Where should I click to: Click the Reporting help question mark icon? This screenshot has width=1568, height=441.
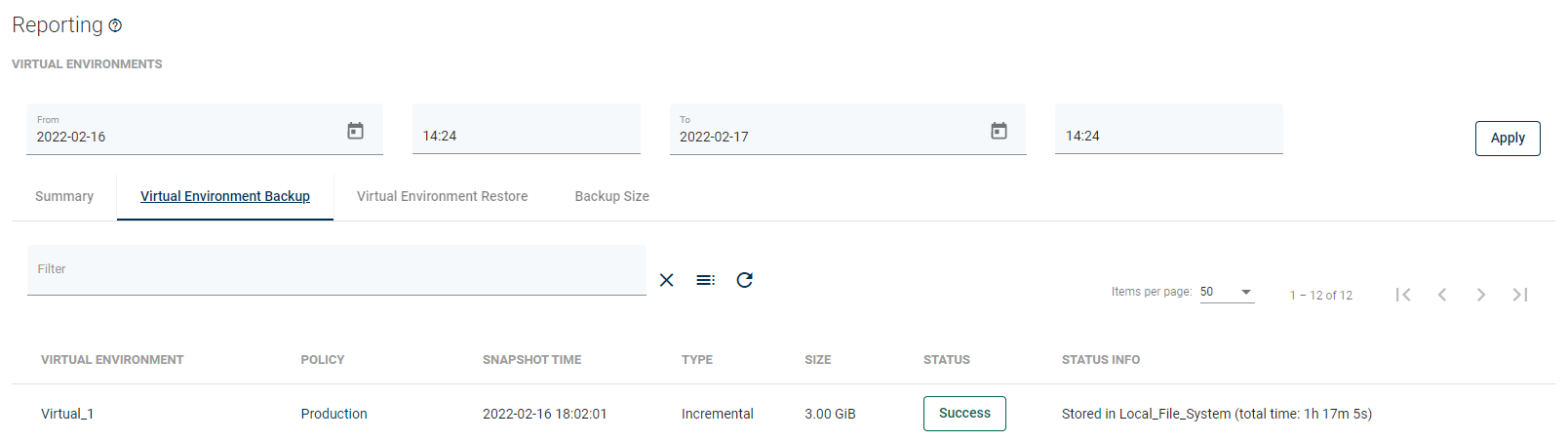coord(115,26)
